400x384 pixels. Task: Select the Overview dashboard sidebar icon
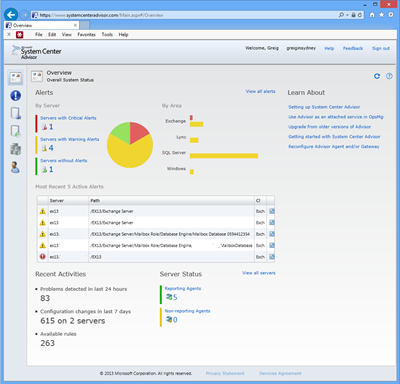[15, 78]
